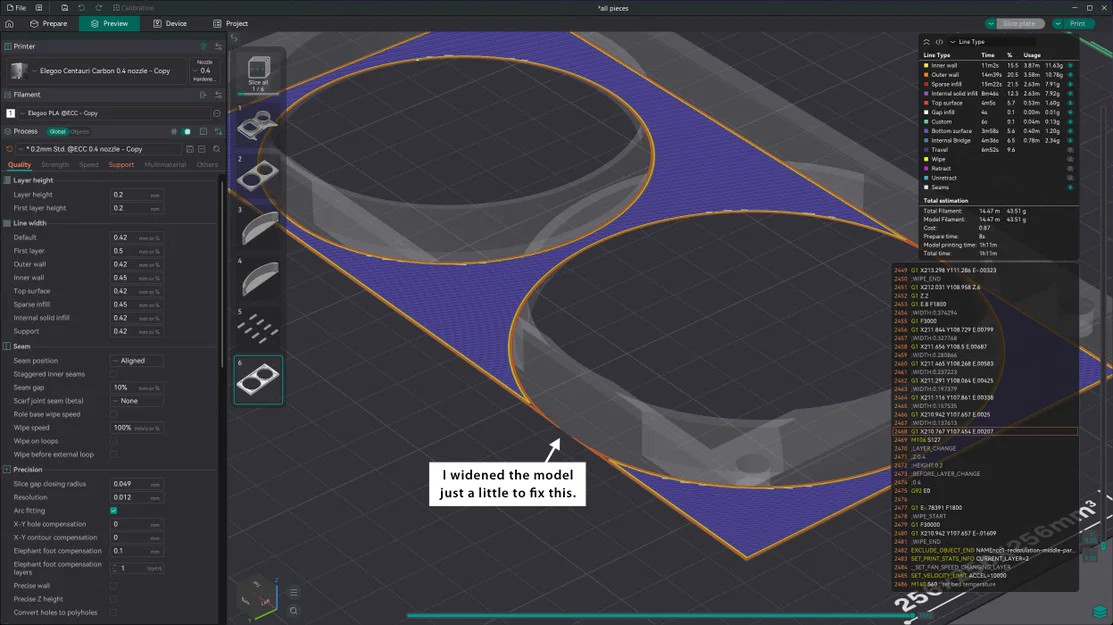The height and width of the screenshot is (625, 1113).
Task: Enable the Precise wall checkbox
Action: pos(114,586)
